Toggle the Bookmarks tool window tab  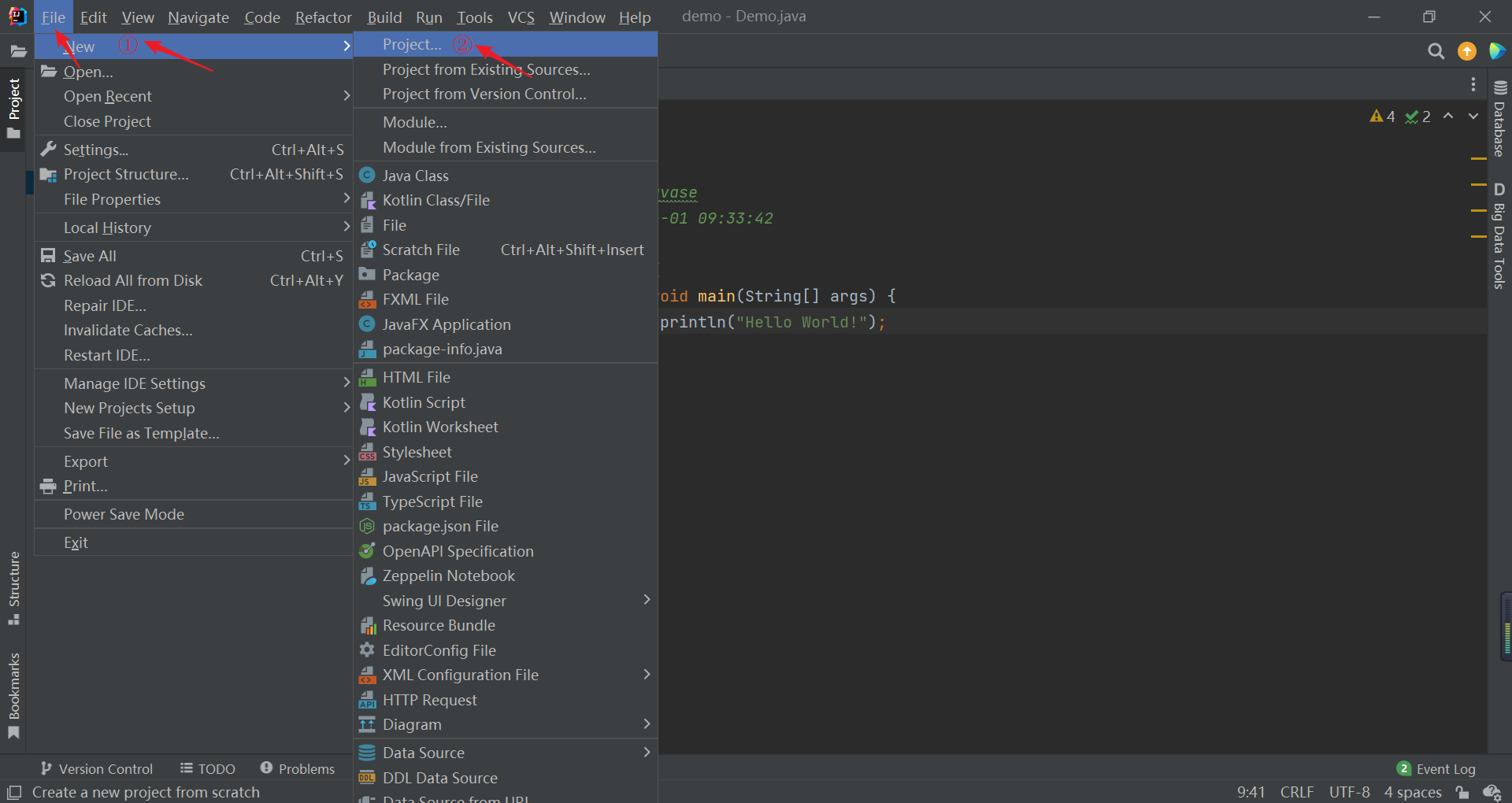tap(13, 695)
